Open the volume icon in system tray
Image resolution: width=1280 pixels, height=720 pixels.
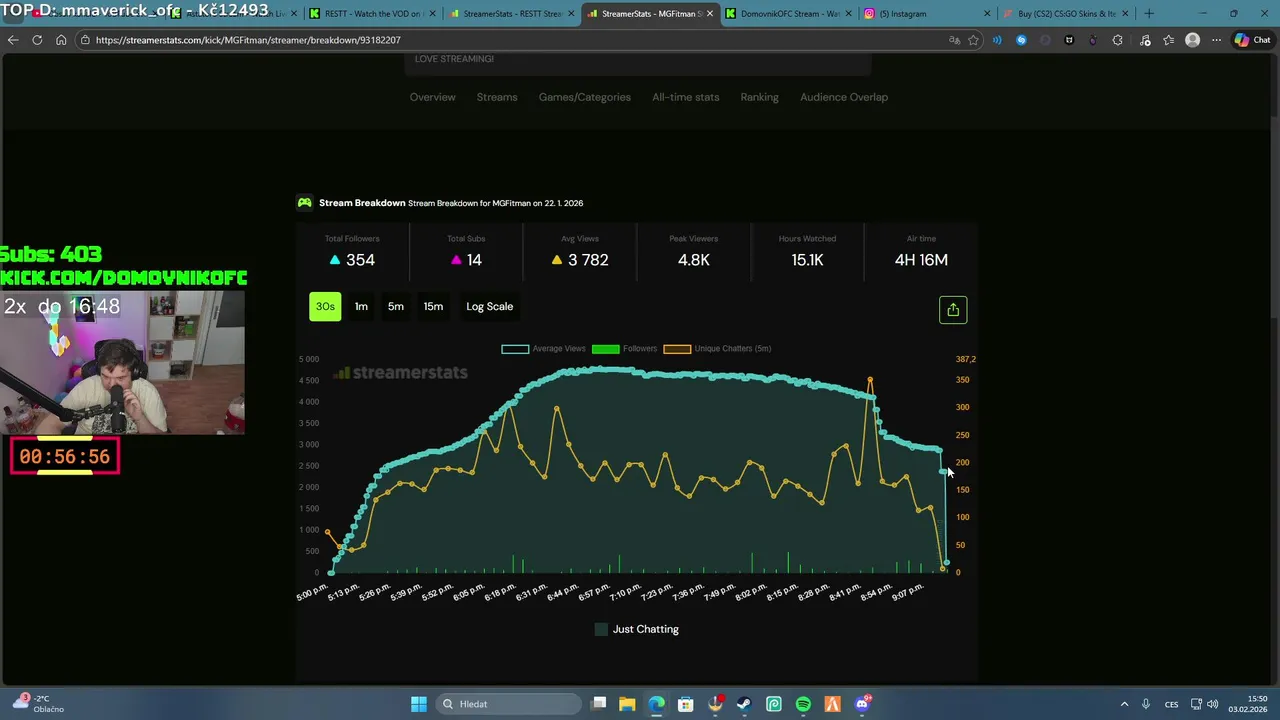1212,704
